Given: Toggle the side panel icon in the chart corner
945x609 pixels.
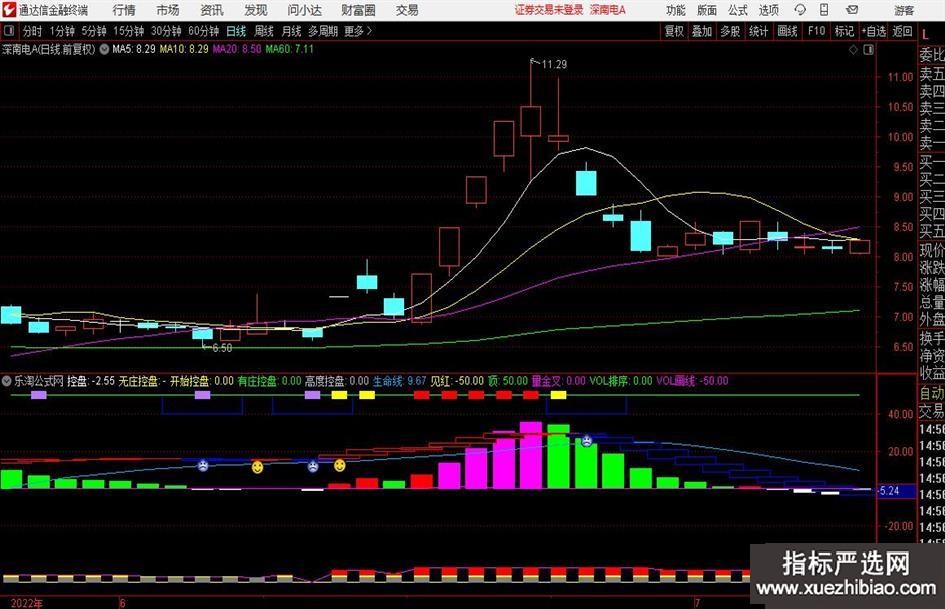Looking at the screenshot, I should (x=868, y=49).
